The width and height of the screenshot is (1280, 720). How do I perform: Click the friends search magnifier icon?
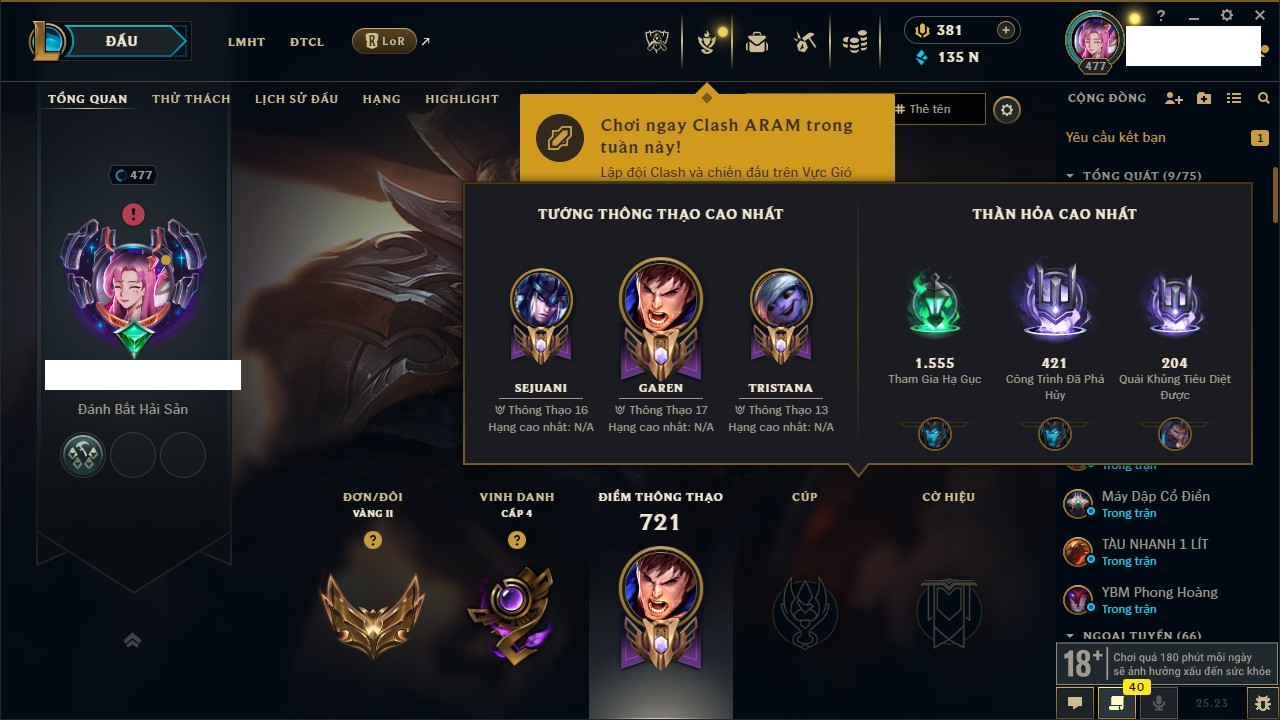1264,98
